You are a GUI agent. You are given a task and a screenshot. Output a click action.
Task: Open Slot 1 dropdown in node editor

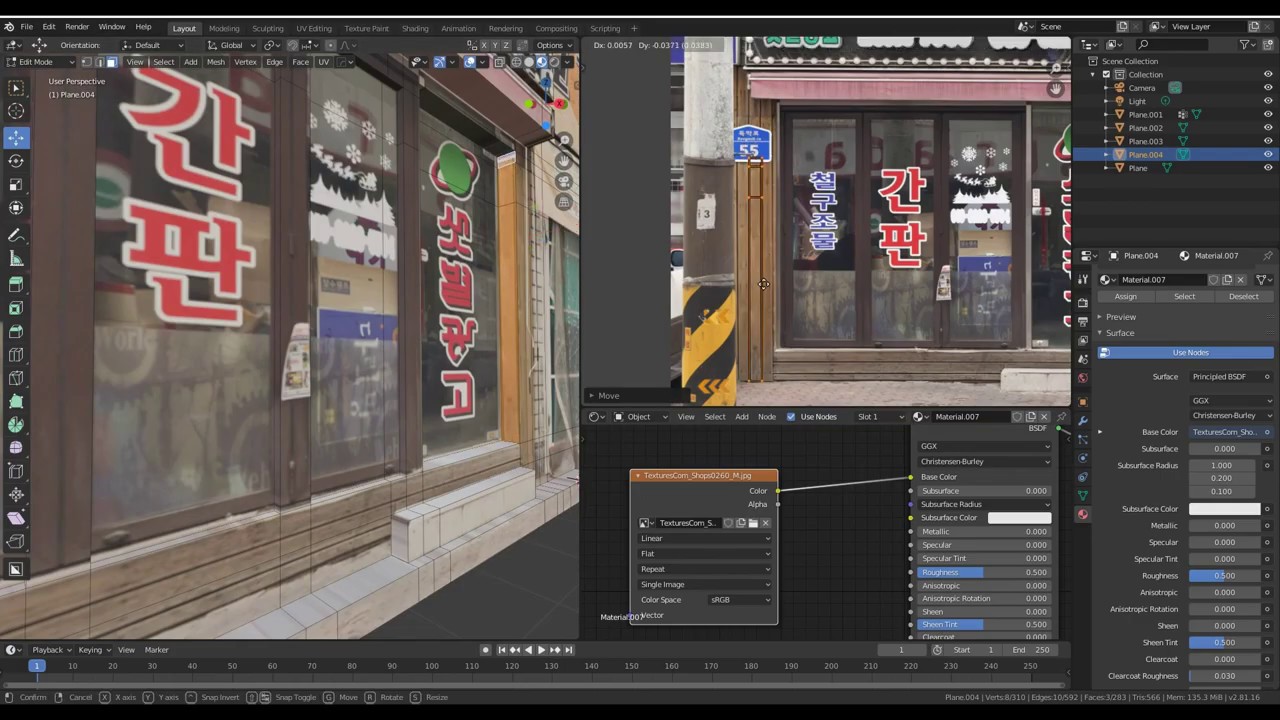(880, 417)
